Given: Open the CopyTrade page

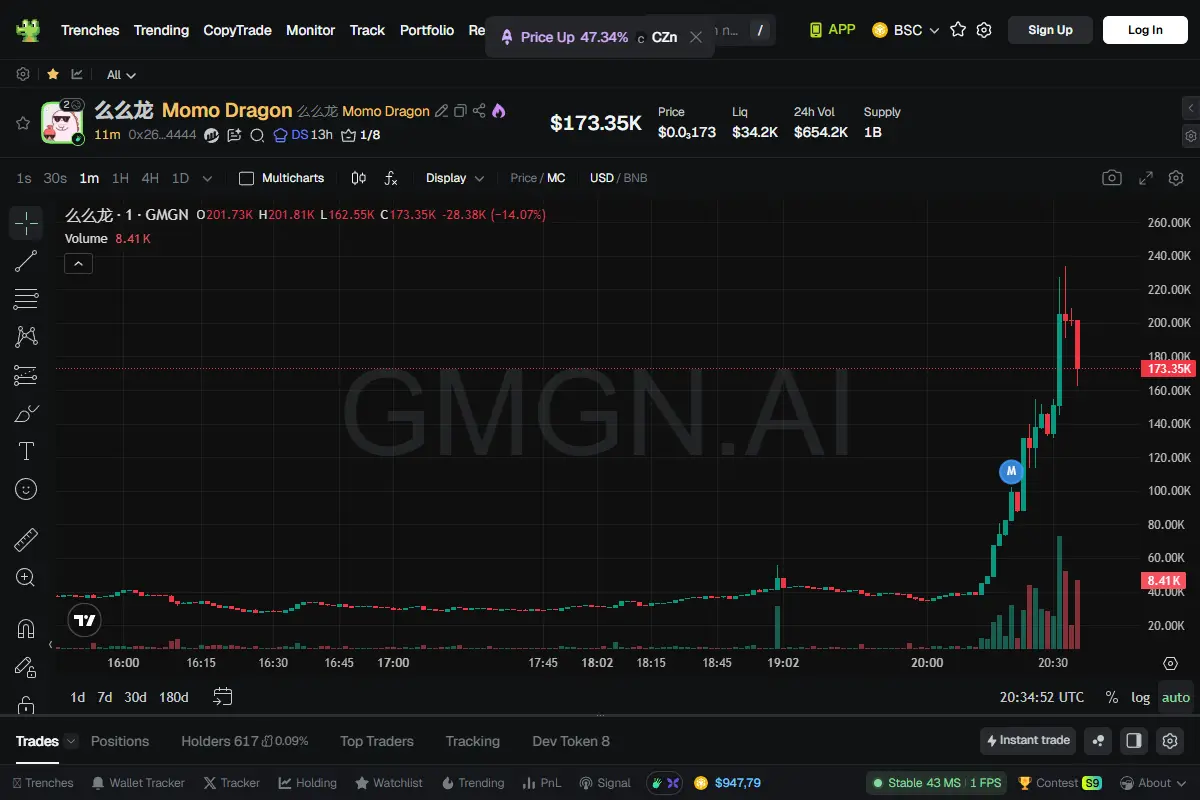Looking at the screenshot, I should (237, 30).
